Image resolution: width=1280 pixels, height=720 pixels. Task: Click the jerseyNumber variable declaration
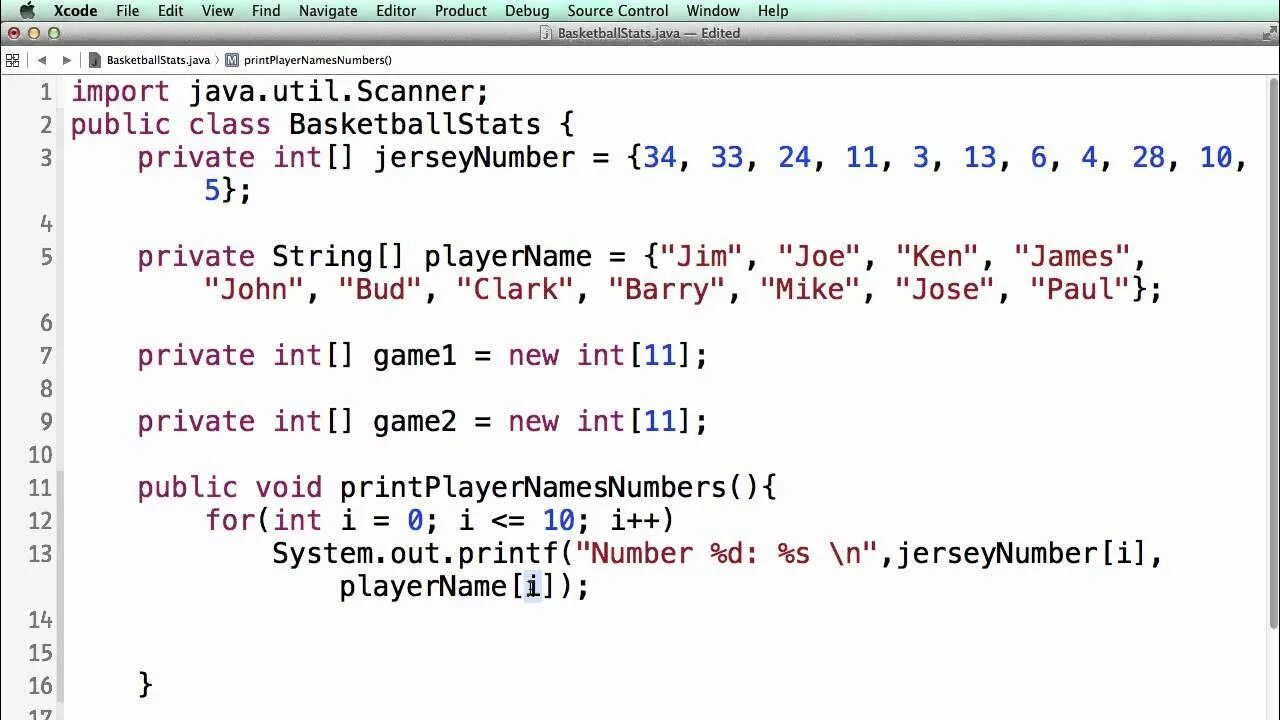point(474,158)
